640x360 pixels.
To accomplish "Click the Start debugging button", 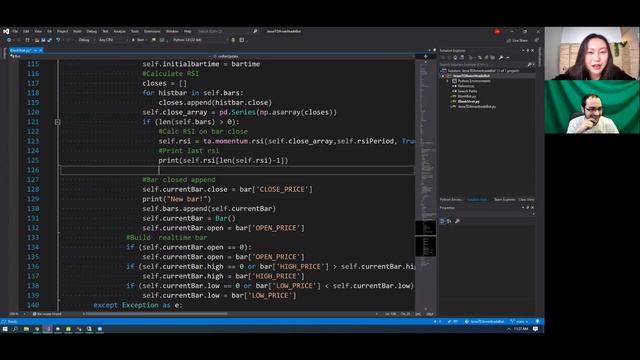I will (138, 40).
